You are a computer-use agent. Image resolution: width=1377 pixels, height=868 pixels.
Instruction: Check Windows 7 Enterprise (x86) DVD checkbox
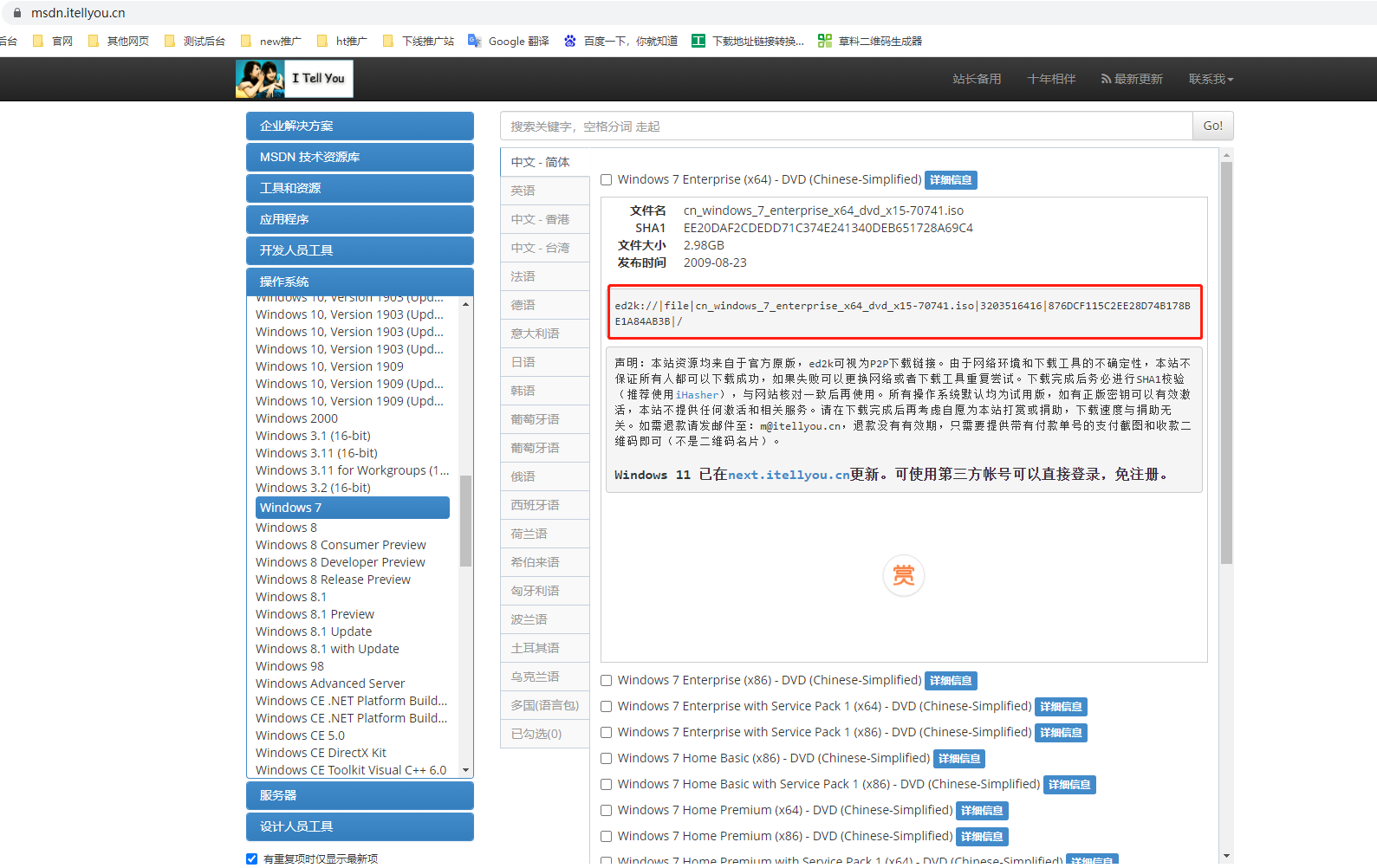pos(607,681)
